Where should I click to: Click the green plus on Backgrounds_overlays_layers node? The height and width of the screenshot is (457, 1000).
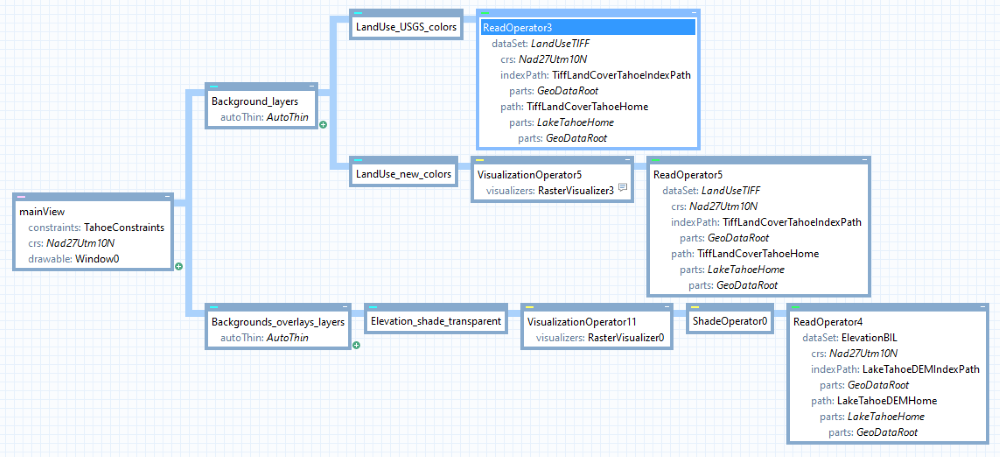click(355, 344)
